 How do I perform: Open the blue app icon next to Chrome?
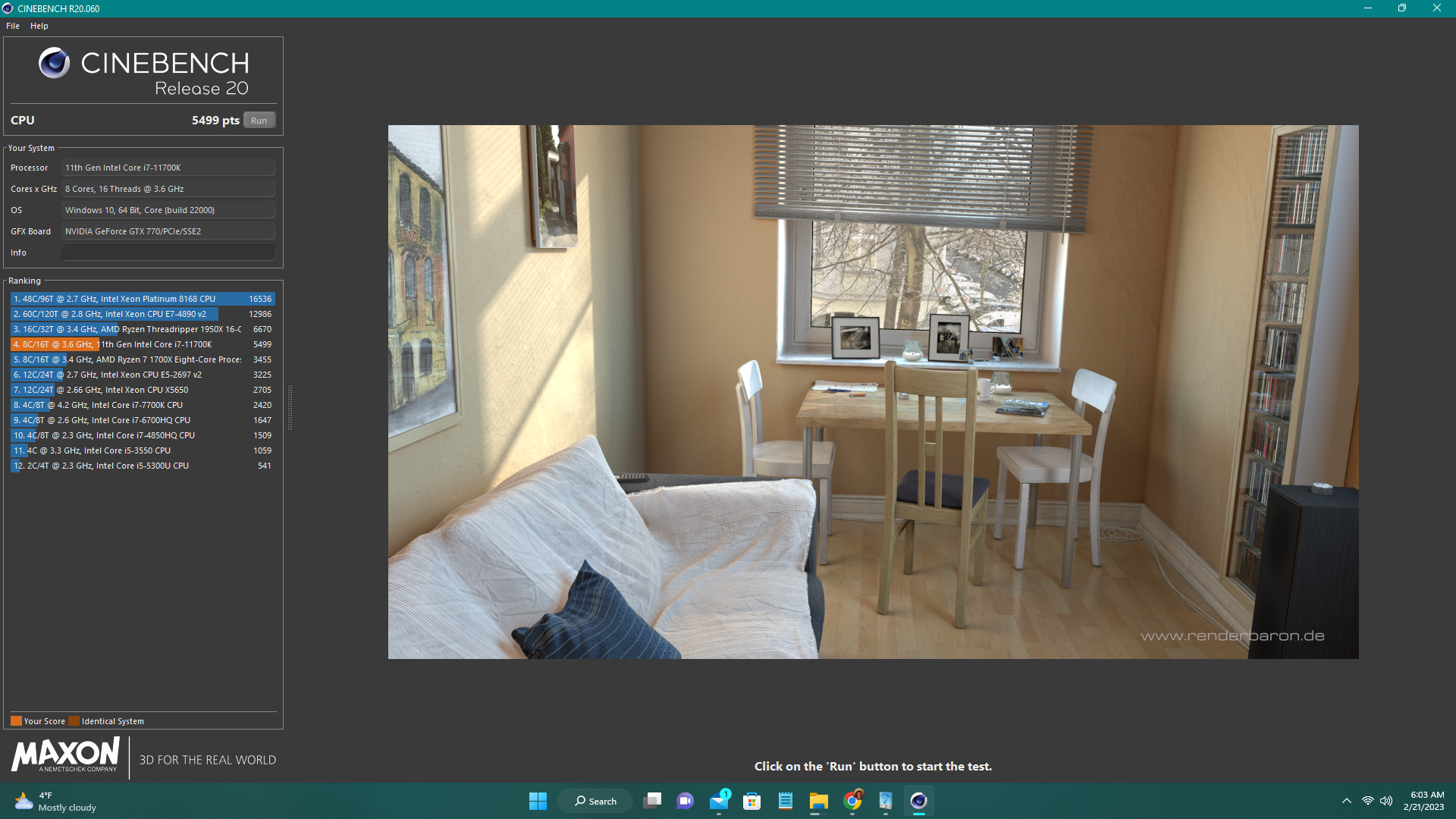click(885, 801)
